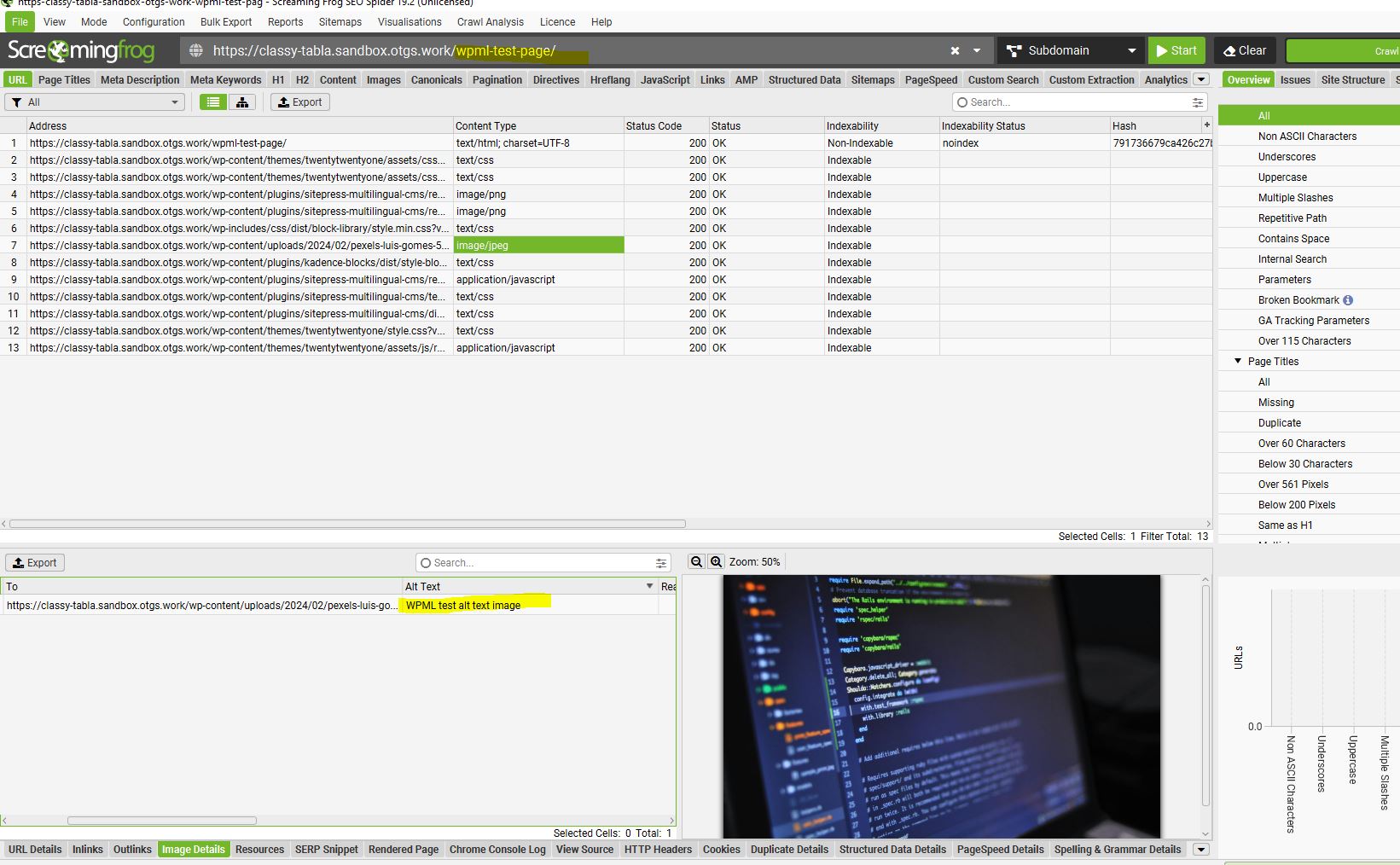Zoom in the image preview
The height and width of the screenshot is (865, 1400).
(716, 561)
